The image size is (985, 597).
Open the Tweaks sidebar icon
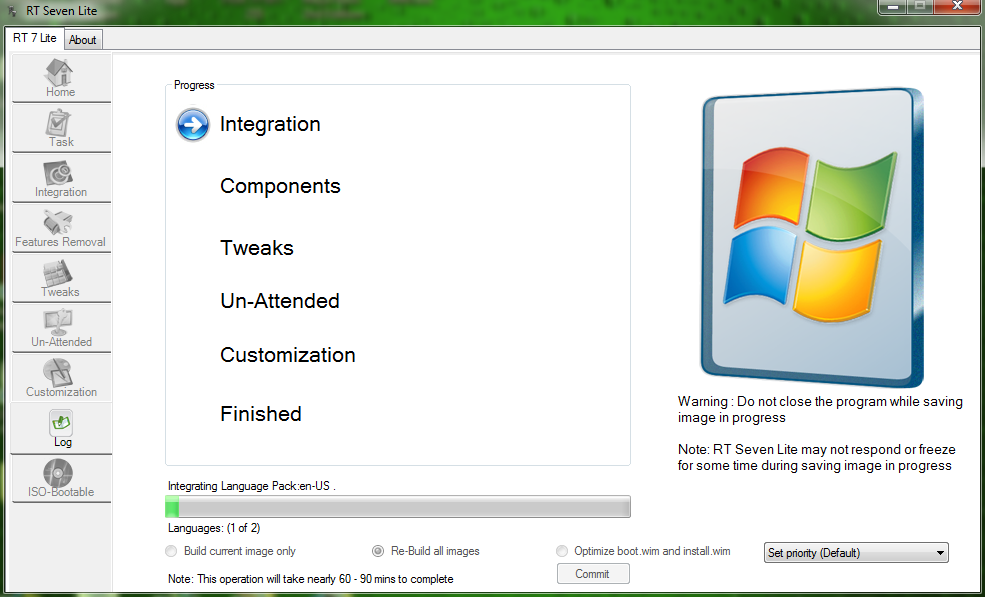pyautogui.click(x=61, y=278)
